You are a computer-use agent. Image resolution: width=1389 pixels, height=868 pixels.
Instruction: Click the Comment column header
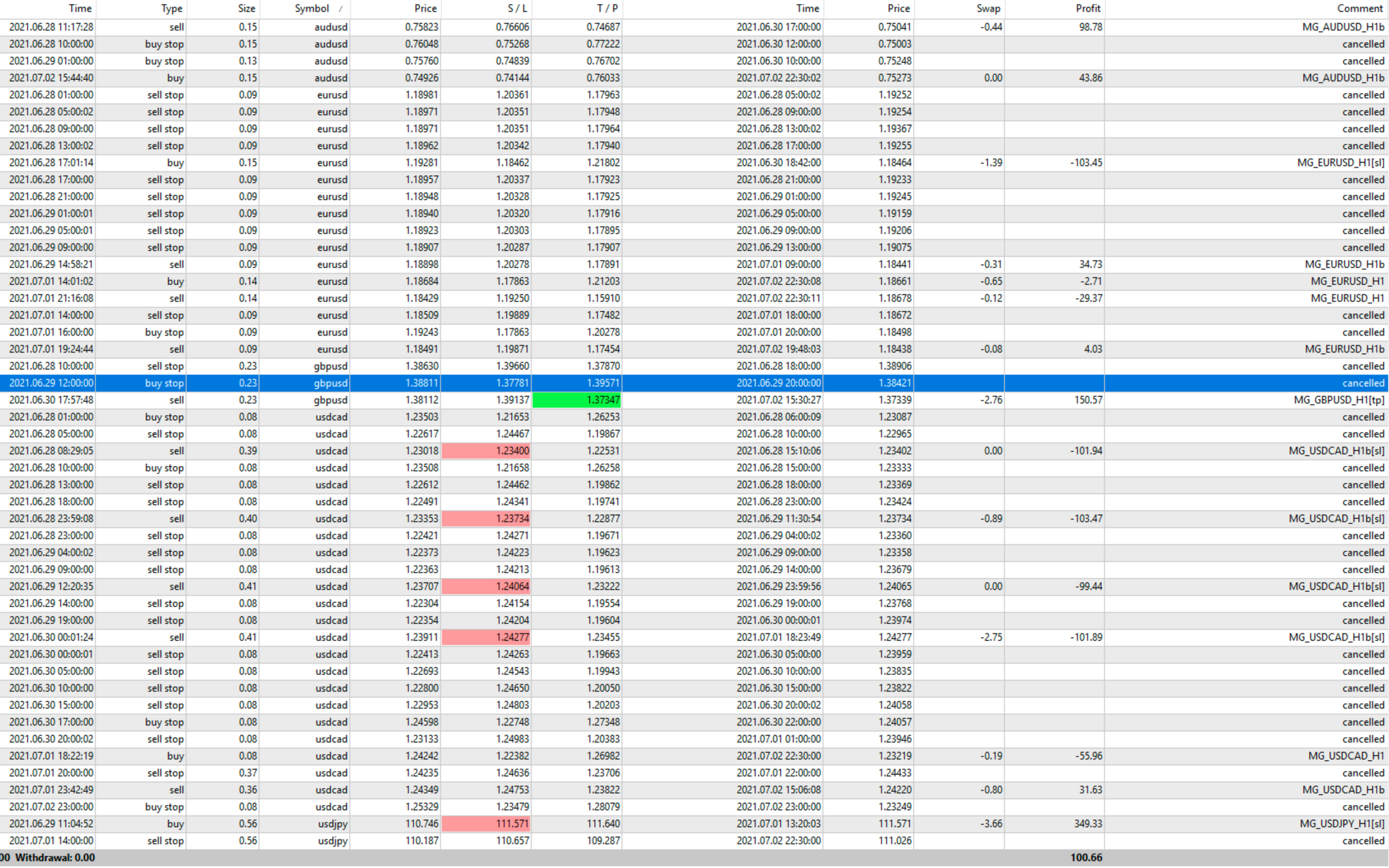click(x=1359, y=8)
